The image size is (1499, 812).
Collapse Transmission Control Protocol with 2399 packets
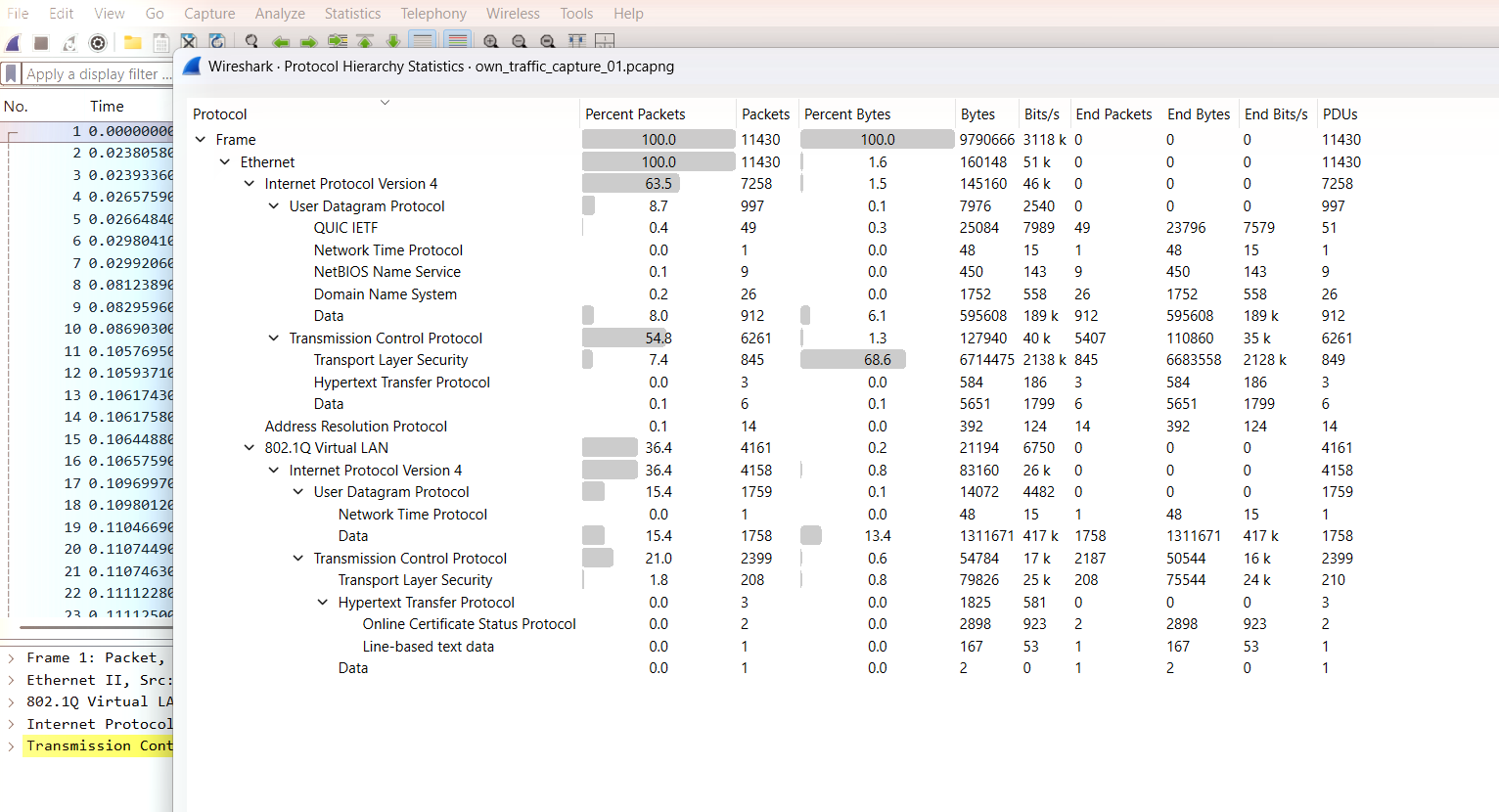point(298,559)
